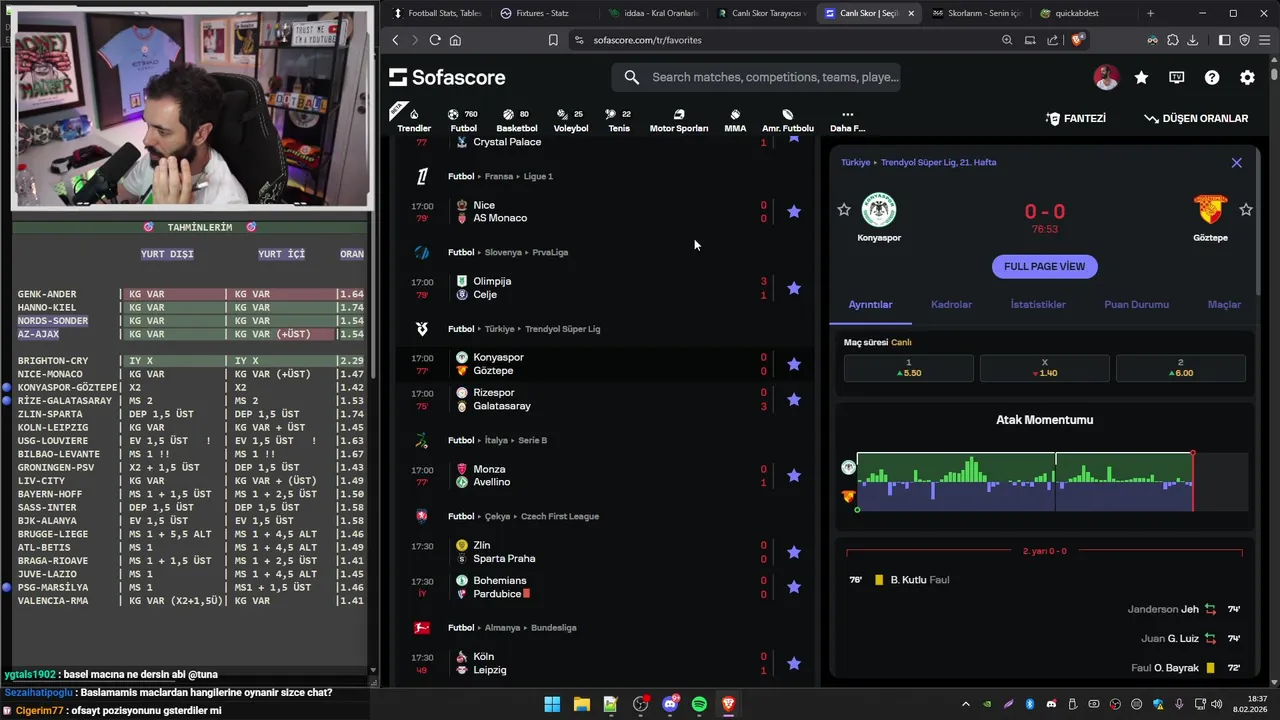Open Sofascore settings gear
The height and width of the screenshot is (720, 1280).
point(1247,77)
